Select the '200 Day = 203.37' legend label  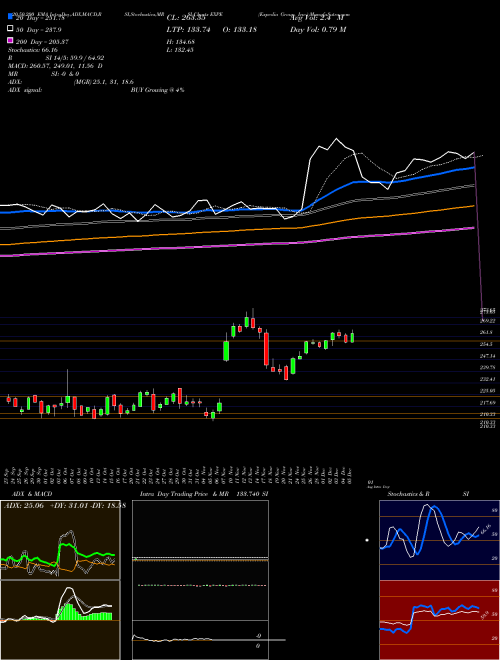[42, 42]
